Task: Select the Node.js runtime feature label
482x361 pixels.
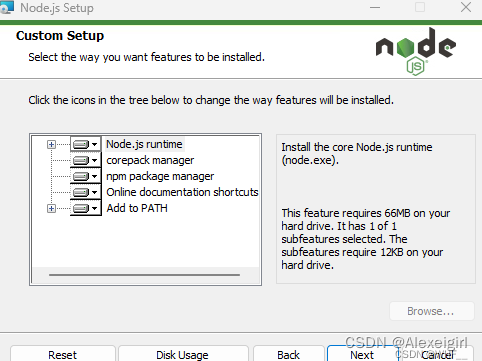Action: (144, 144)
